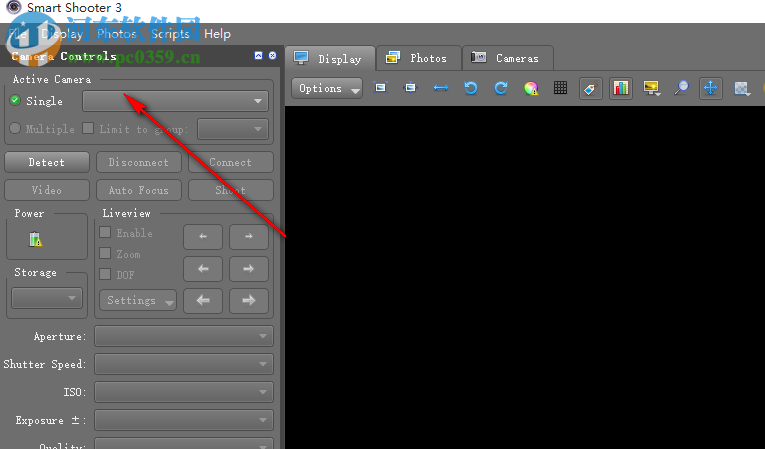Click the fit image to window icon
765x449 pixels.
(381, 88)
